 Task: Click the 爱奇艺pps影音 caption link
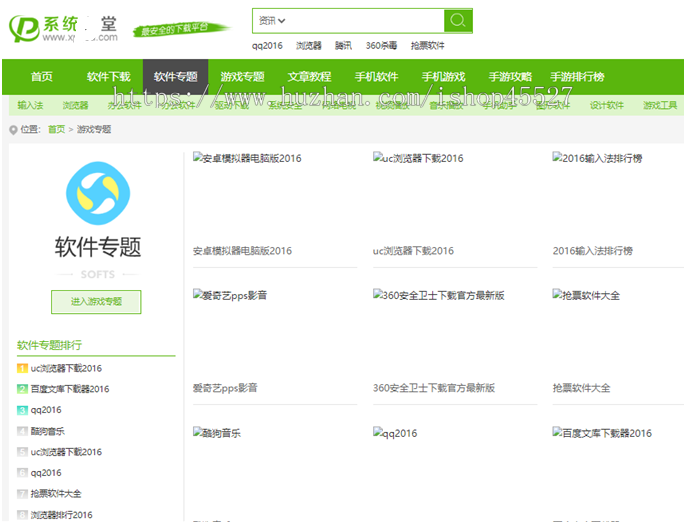coord(225,388)
